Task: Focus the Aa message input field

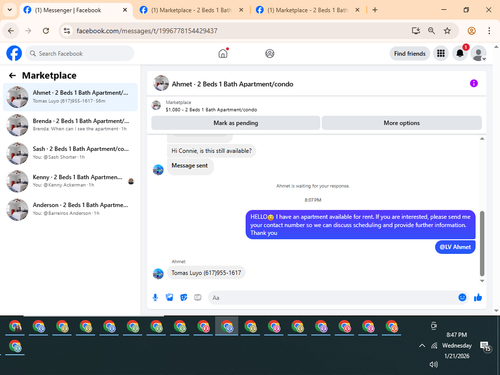Action: pyautogui.click(x=333, y=297)
